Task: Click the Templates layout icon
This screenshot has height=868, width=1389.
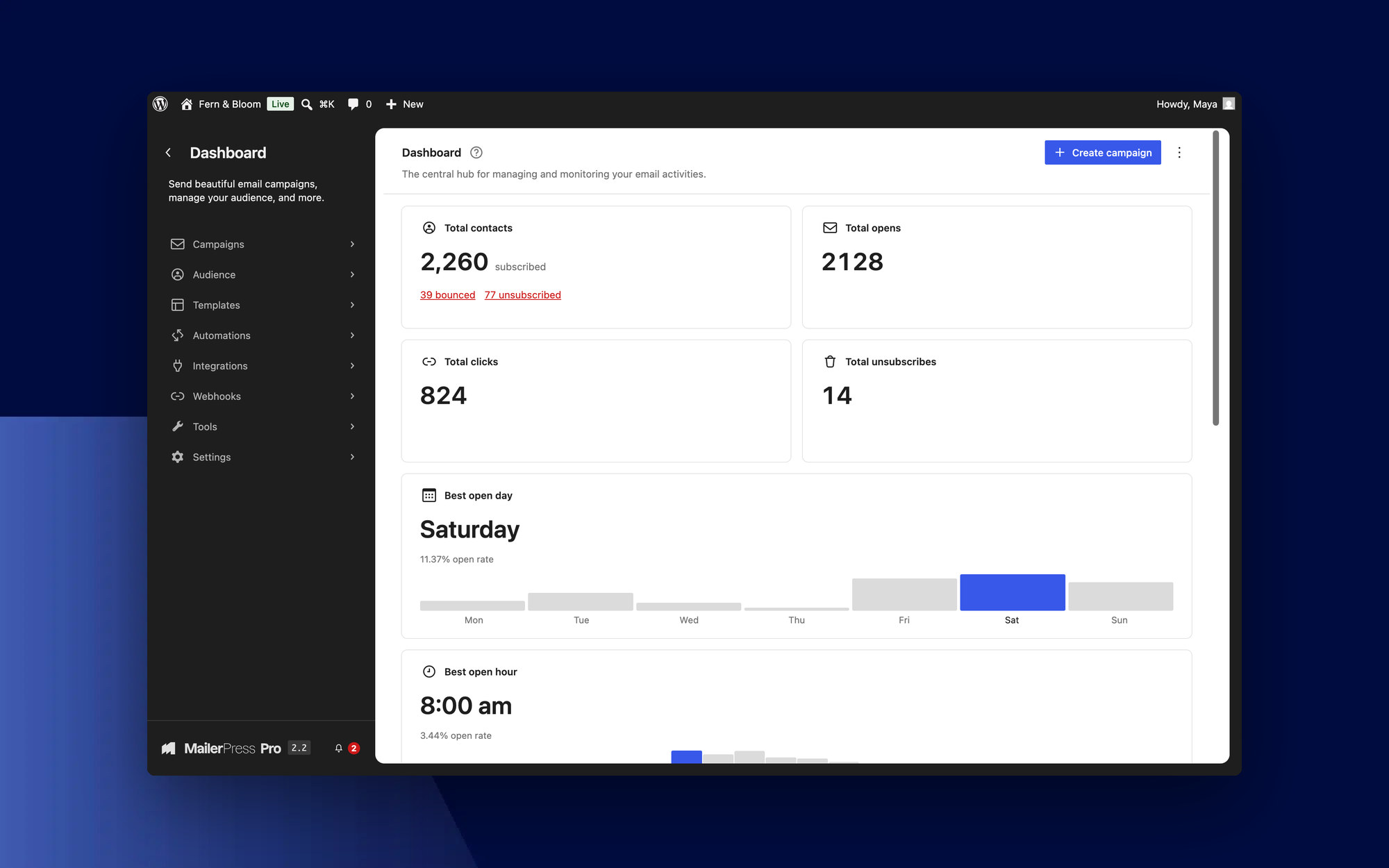Action: pyautogui.click(x=178, y=305)
